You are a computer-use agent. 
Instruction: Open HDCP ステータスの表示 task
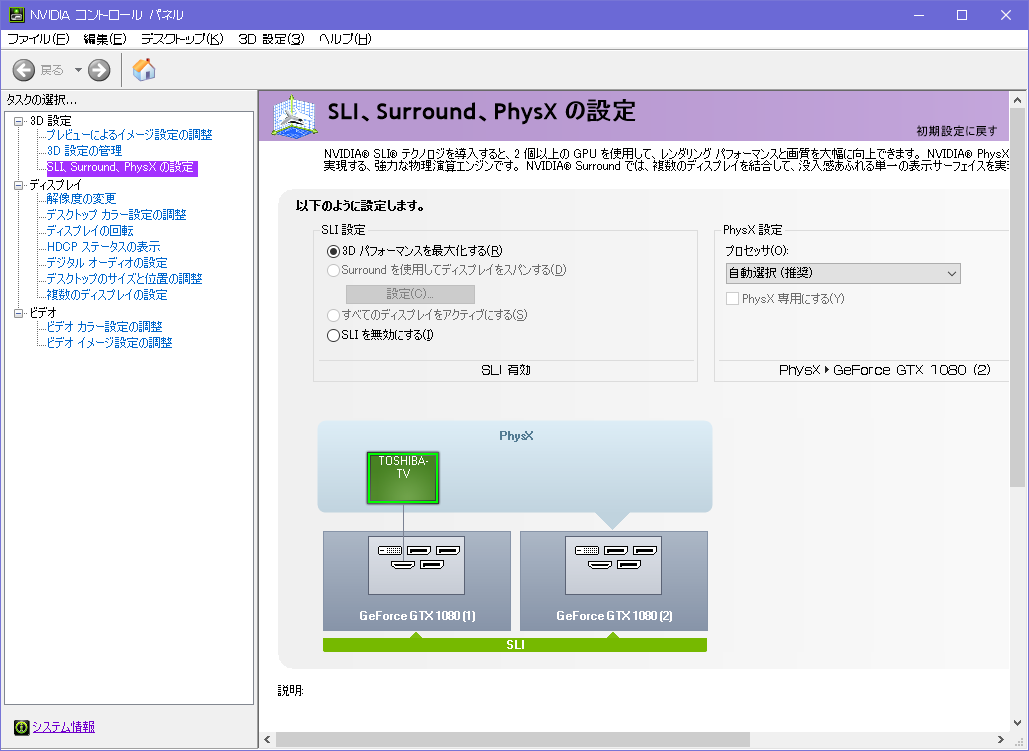coord(103,247)
